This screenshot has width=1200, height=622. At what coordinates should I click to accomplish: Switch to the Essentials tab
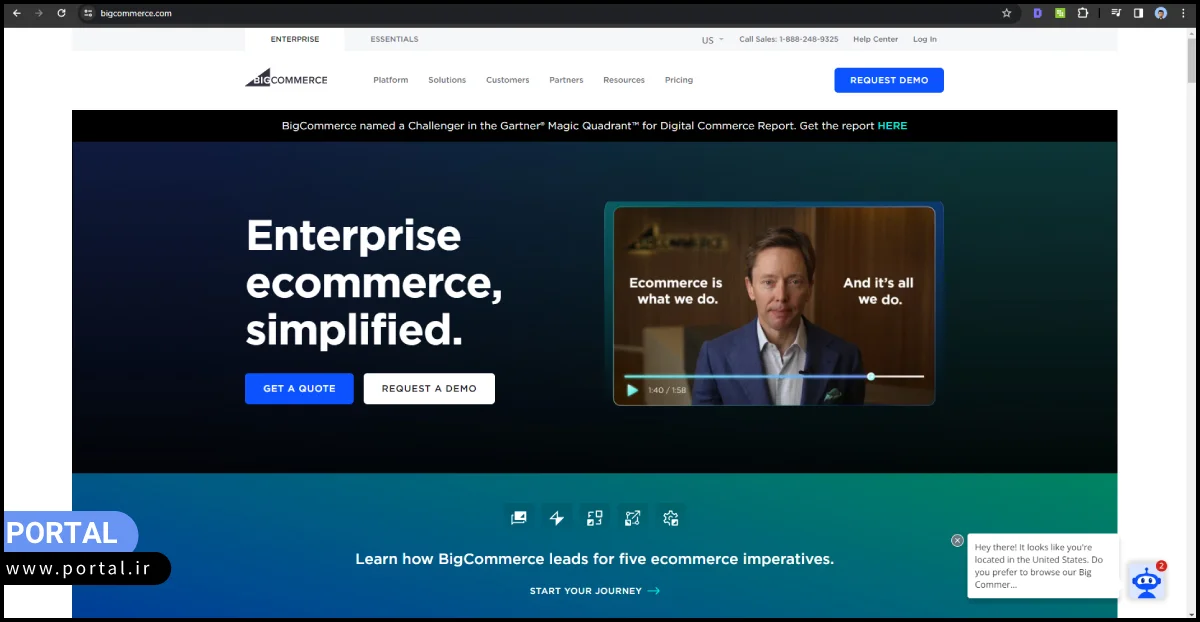click(394, 39)
